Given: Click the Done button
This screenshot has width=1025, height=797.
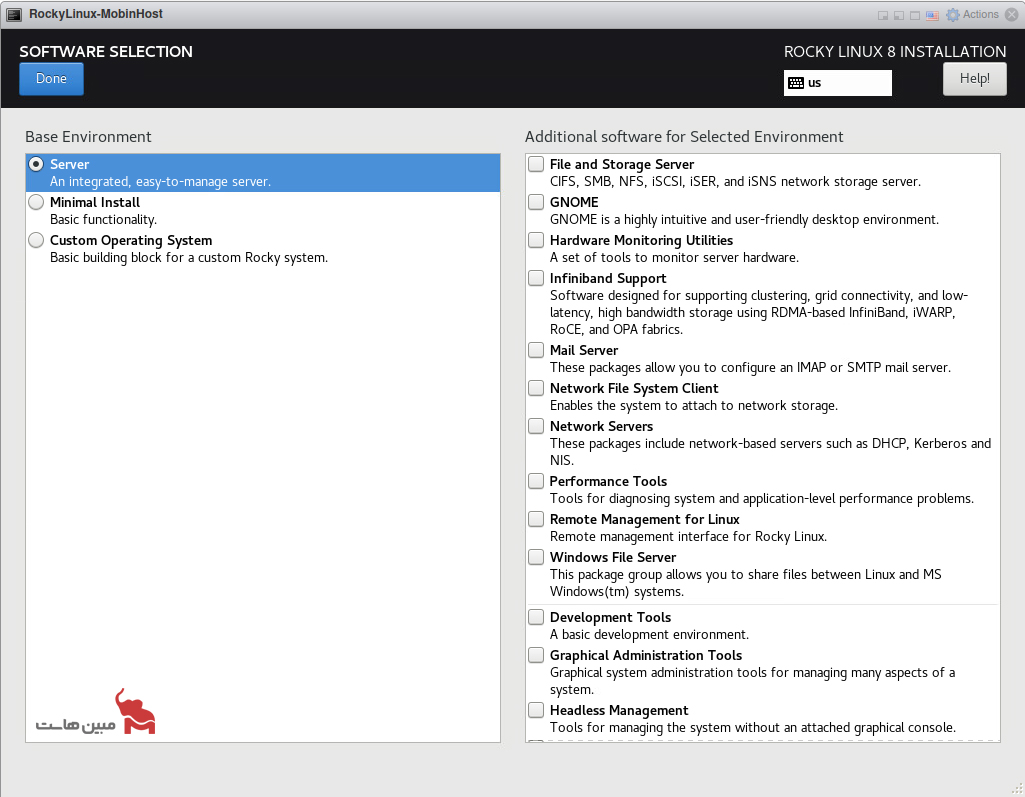Looking at the screenshot, I should (x=51, y=79).
